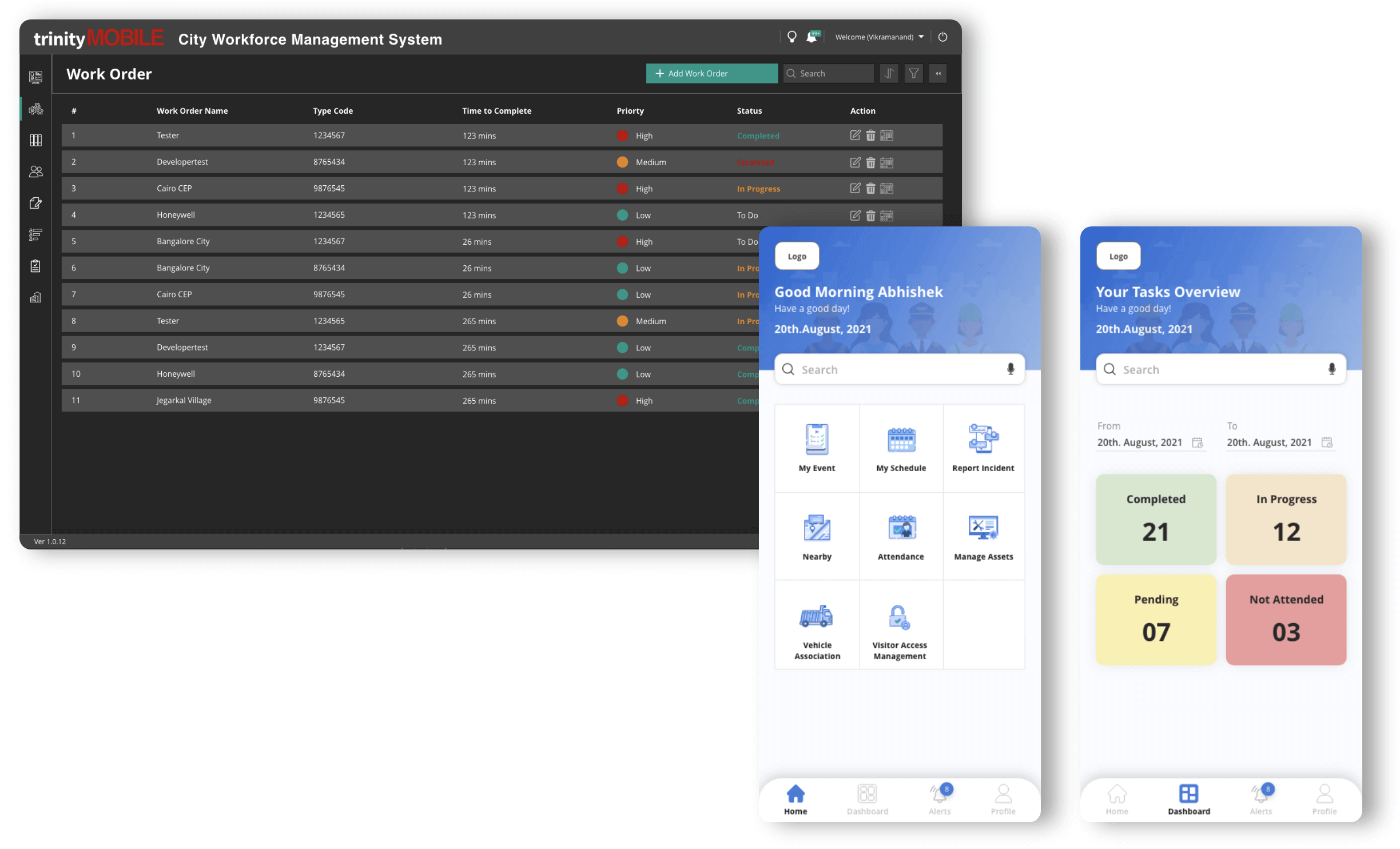
Task: Open the clipboard checklist icon in sidebar
Action: click(x=35, y=266)
